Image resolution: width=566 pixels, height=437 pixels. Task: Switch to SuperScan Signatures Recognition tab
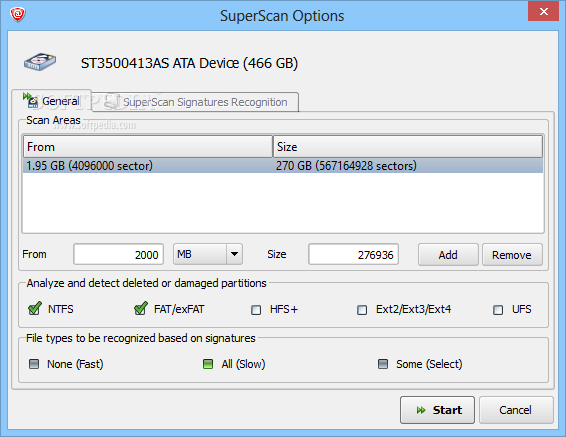click(195, 102)
